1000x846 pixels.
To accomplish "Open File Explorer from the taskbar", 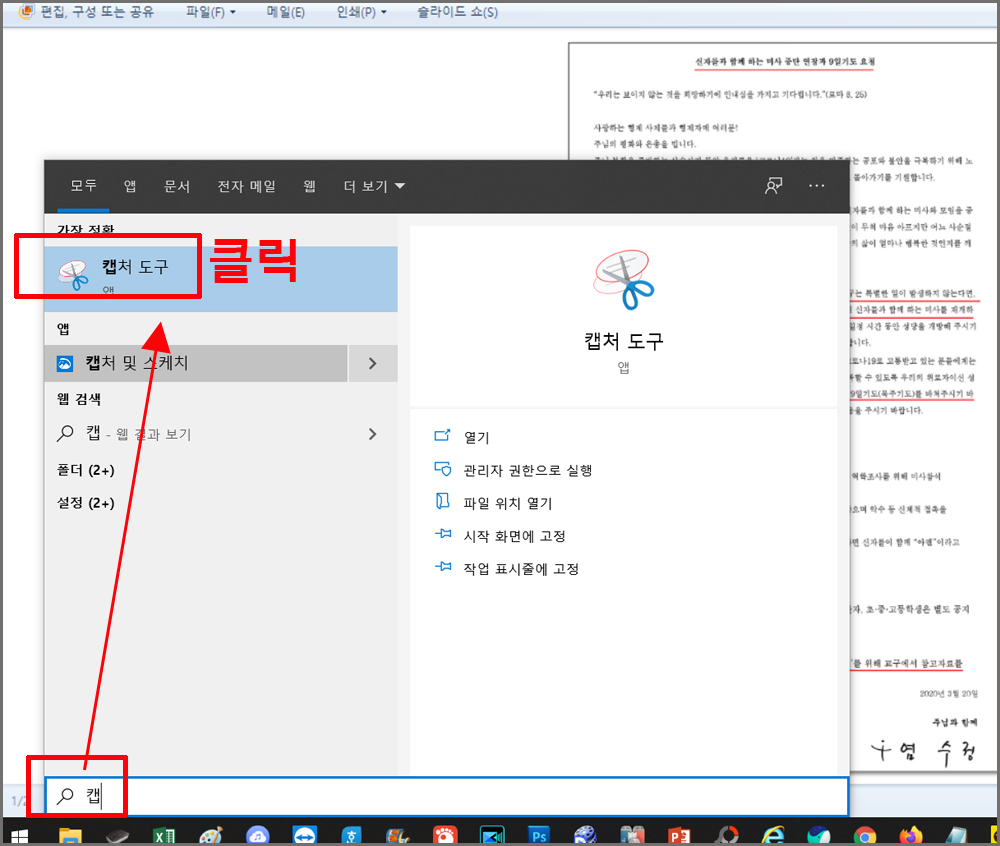I will (70, 835).
